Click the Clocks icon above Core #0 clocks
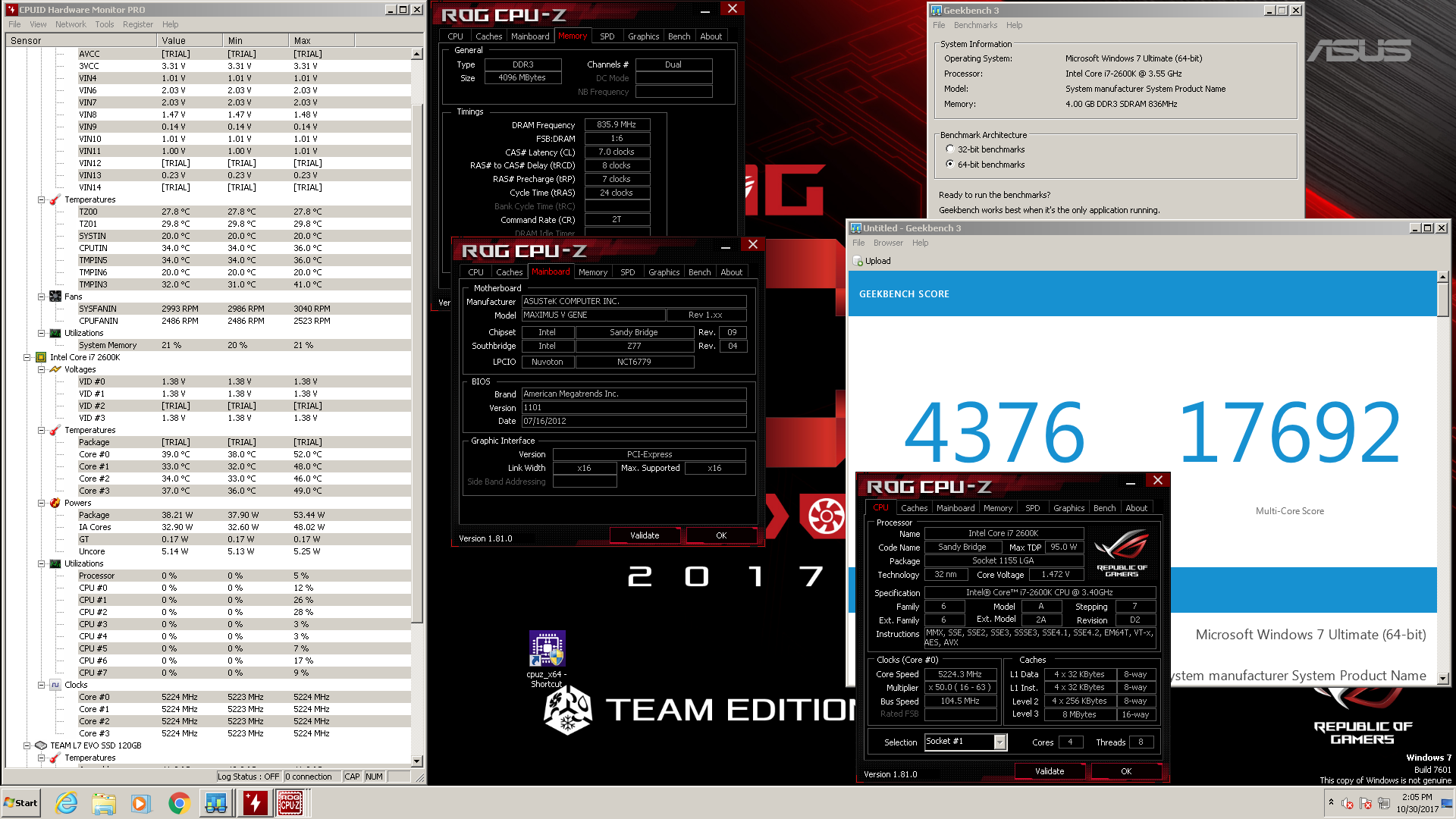The height and width of the screenshot is (819, 1456). click(x=55, y=685)
